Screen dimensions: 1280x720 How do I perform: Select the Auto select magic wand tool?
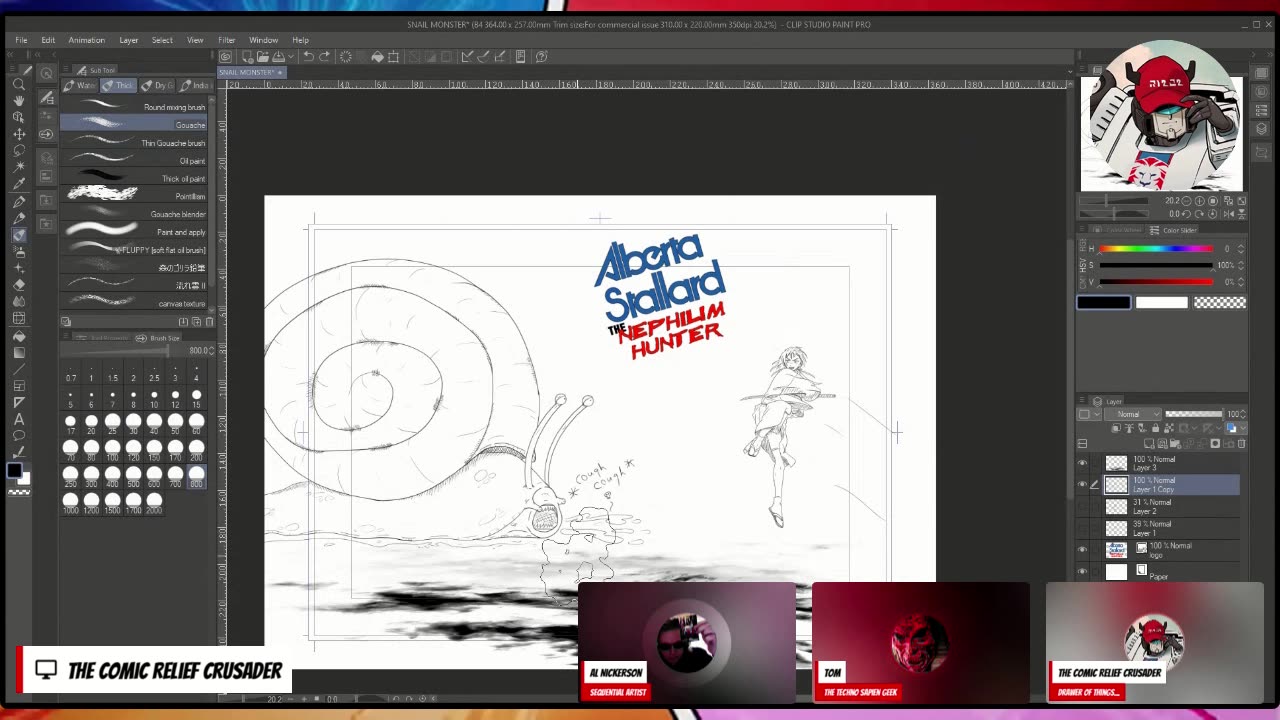[19, 168]
